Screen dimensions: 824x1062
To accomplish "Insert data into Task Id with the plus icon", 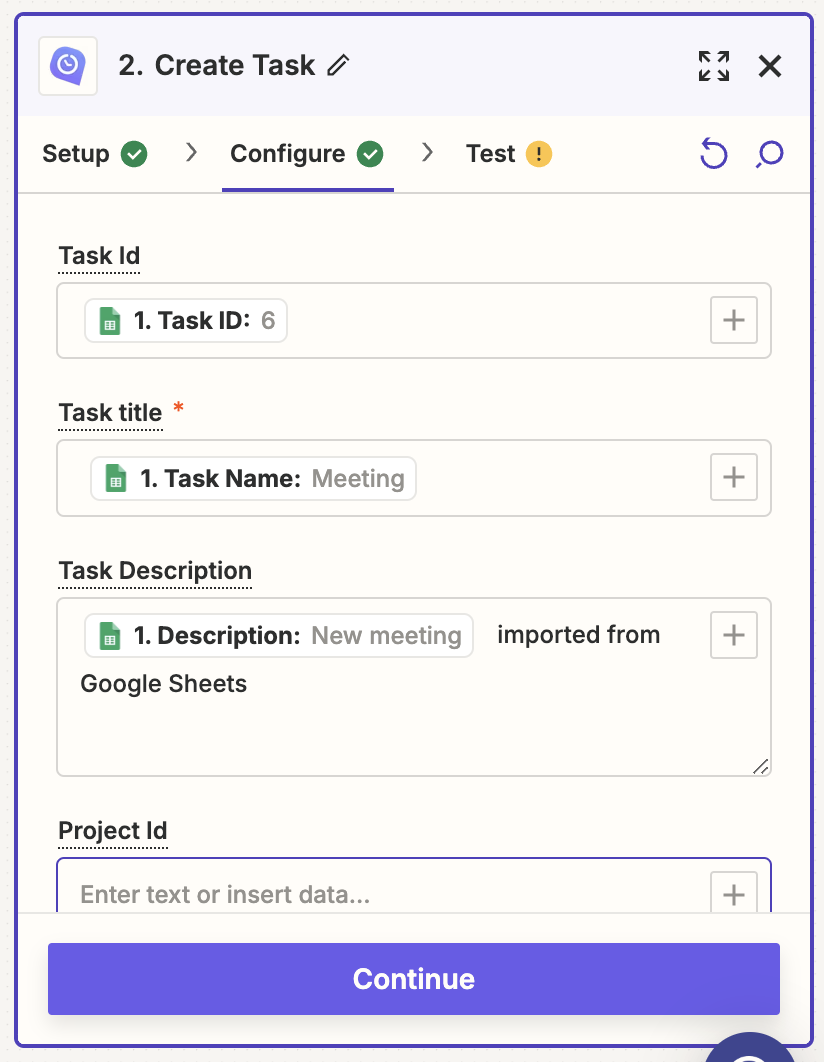I will pos(734,320).
